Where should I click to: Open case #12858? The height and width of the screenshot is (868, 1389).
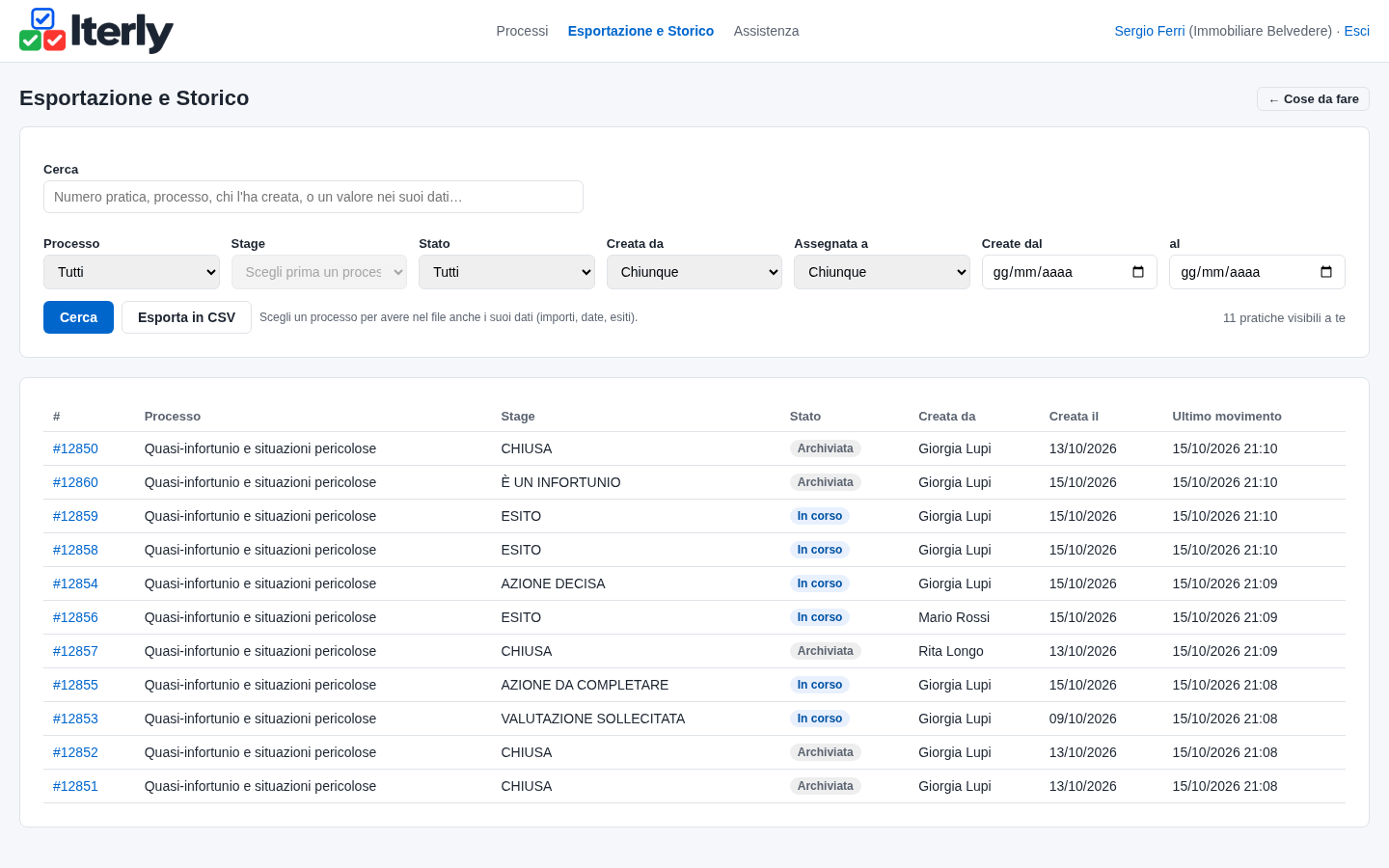tap(75, 550)
